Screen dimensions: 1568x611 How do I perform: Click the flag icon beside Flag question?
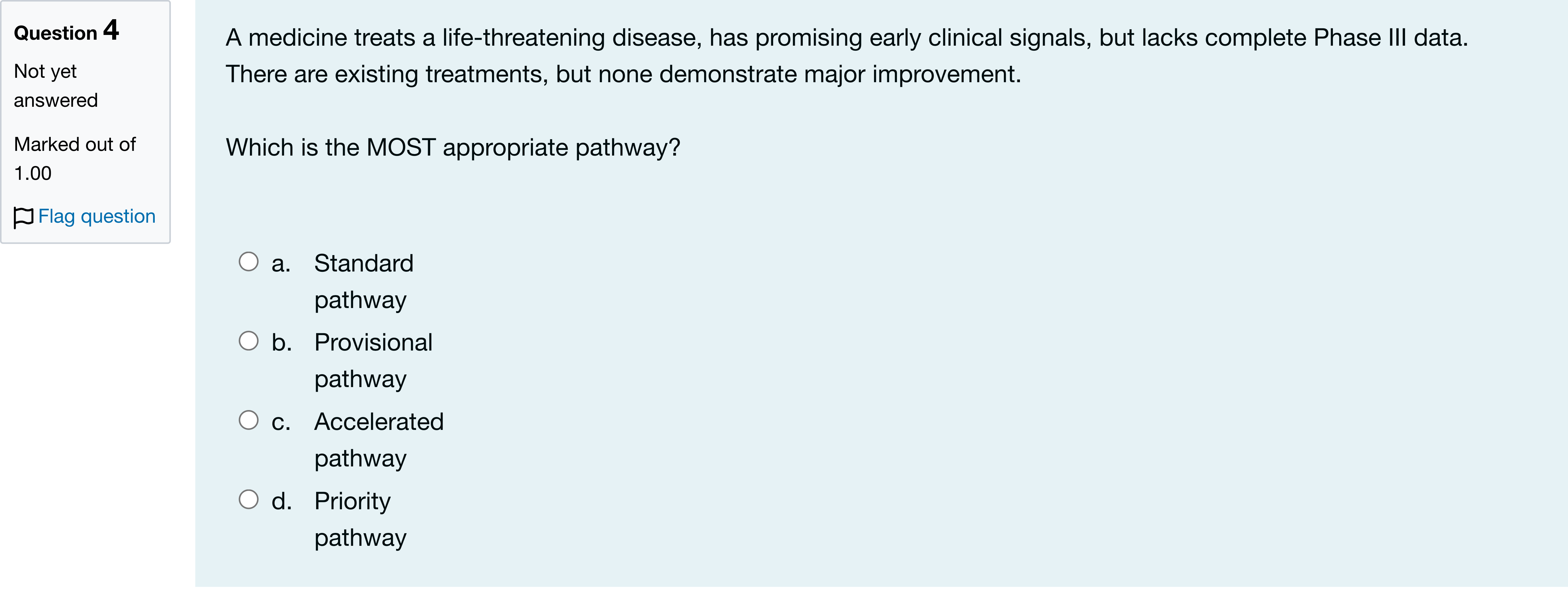click(23, 217)
